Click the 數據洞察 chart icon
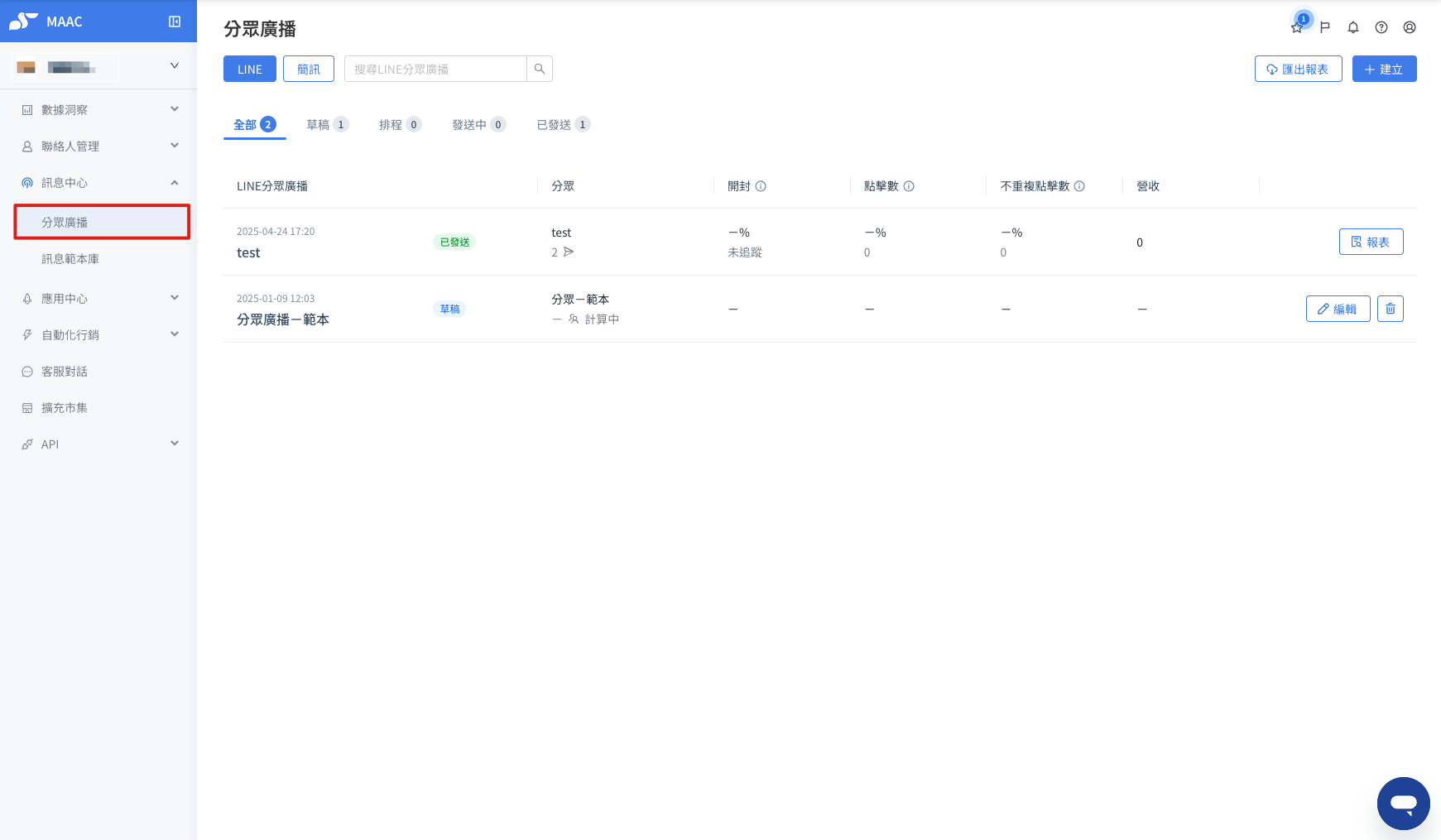 [x=27, y=110]
